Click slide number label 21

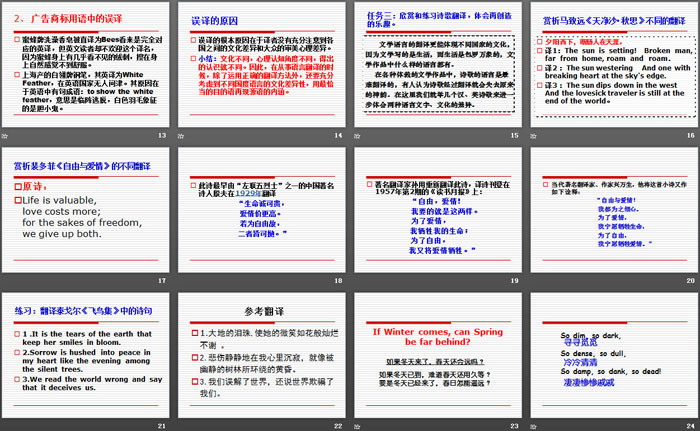(x=162, y=426)
